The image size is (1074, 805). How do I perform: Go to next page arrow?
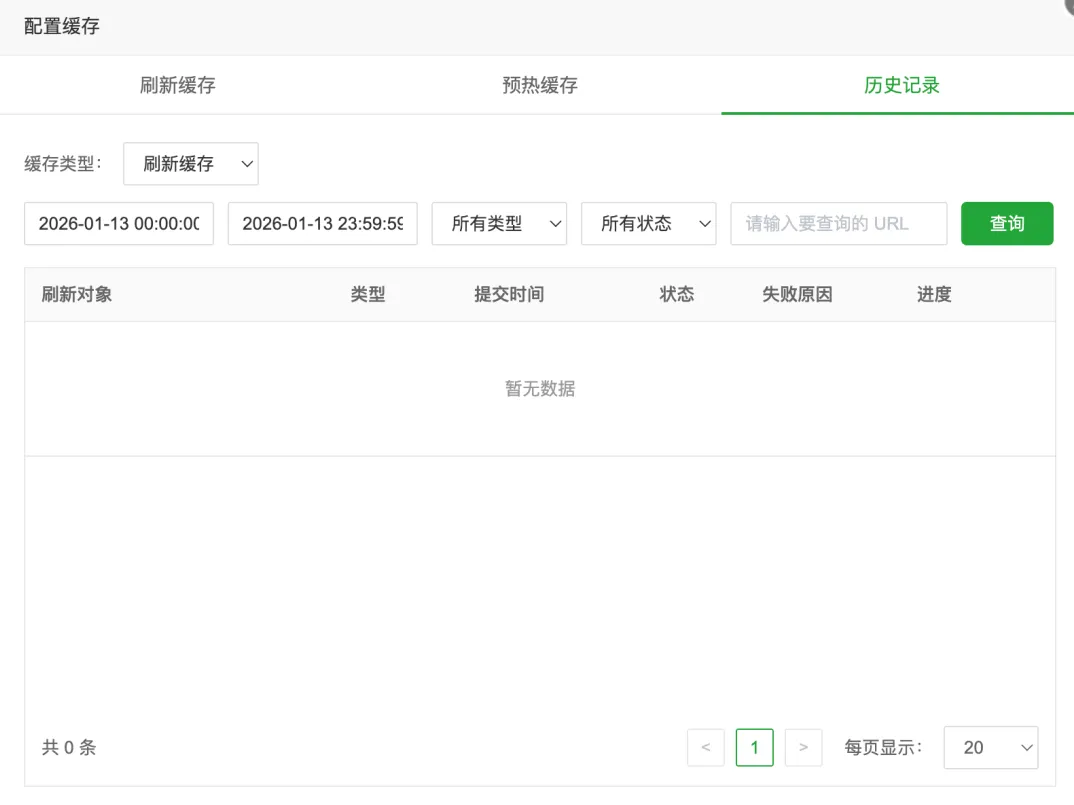(803, 747)
